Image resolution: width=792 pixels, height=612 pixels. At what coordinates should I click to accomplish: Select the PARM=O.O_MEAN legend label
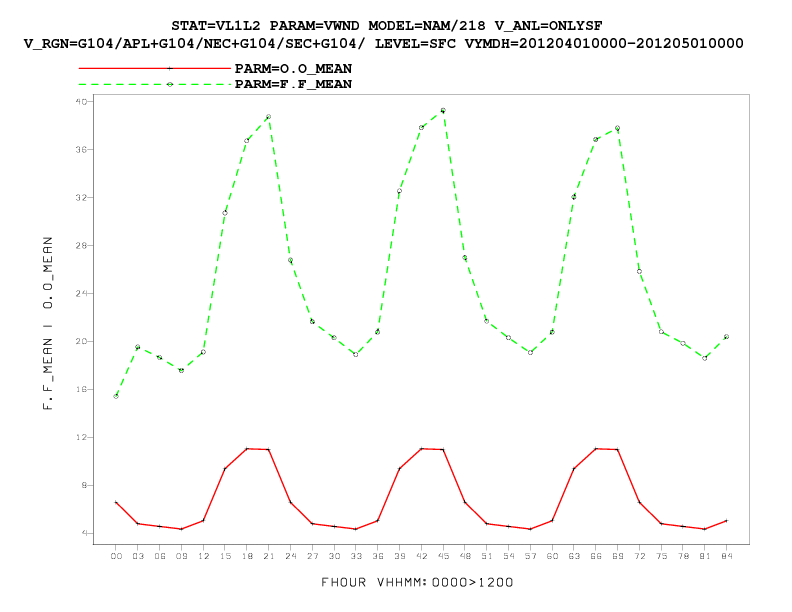(x=293, y=69)
